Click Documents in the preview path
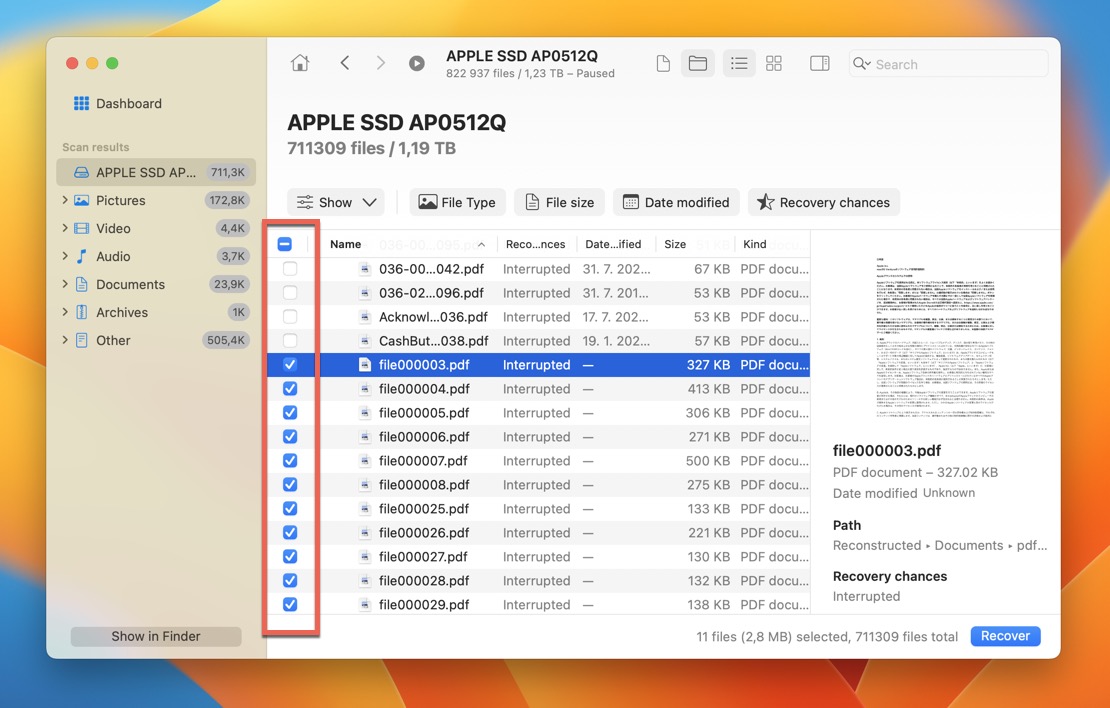The image size is (1110, 708). [968, 545]
